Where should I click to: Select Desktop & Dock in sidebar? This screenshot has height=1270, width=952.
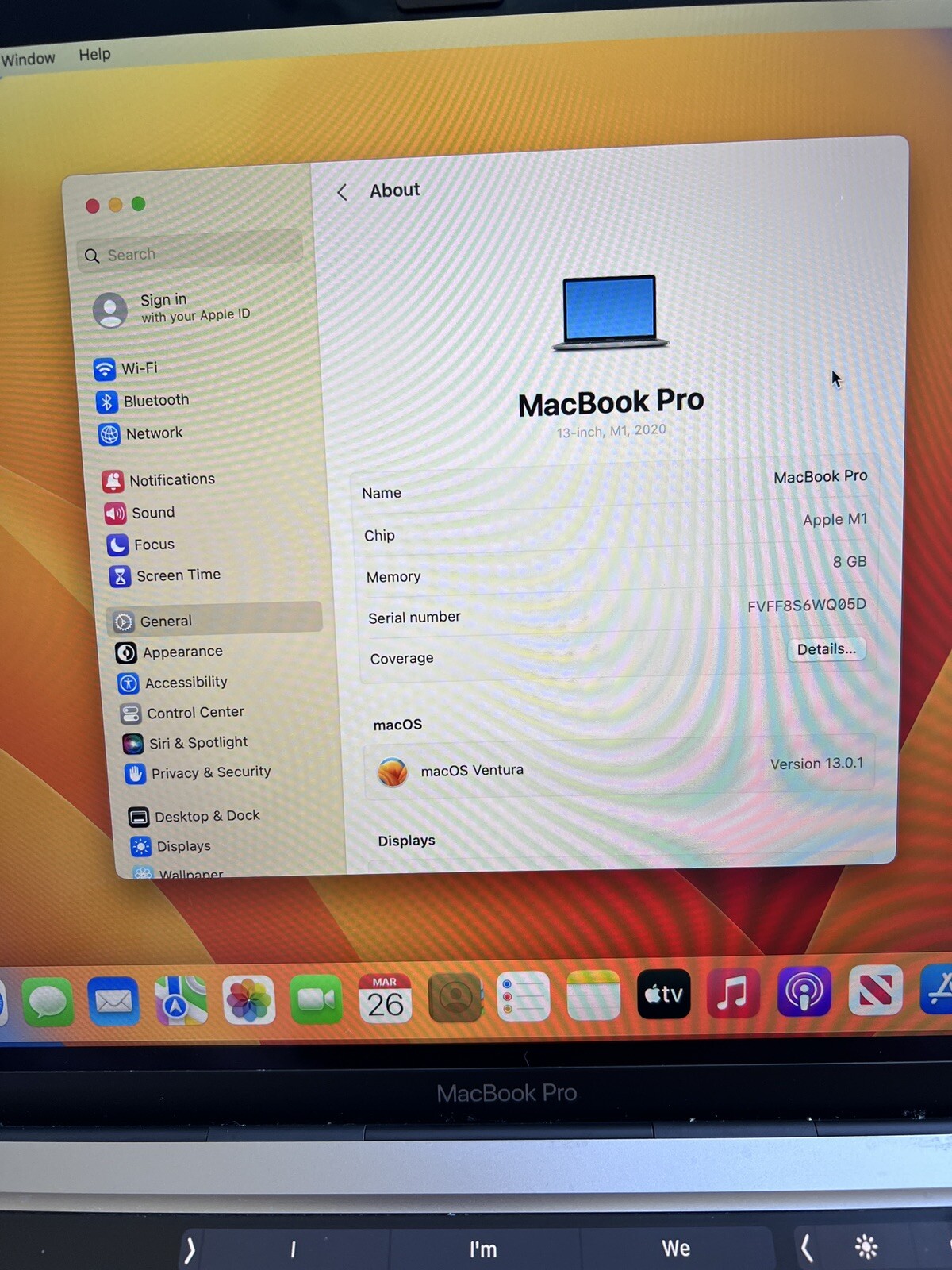(x=195, y=816)
